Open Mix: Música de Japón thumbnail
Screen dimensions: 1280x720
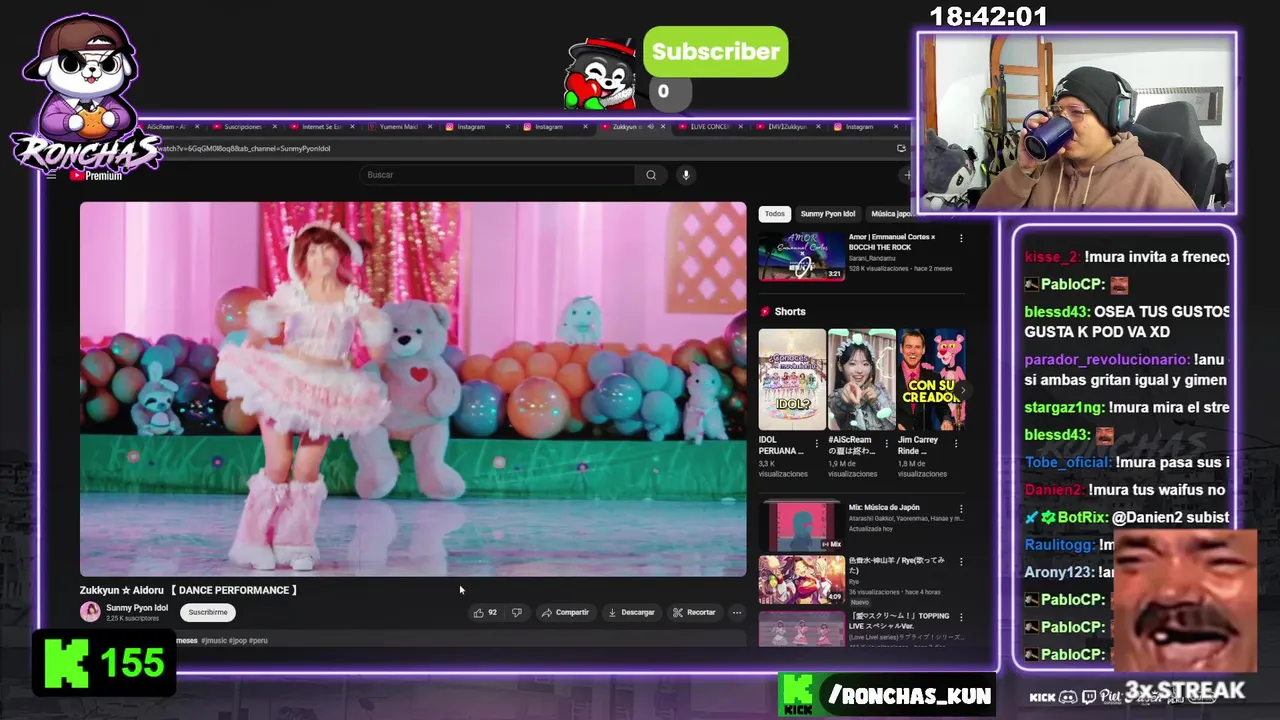coord(801,525)
